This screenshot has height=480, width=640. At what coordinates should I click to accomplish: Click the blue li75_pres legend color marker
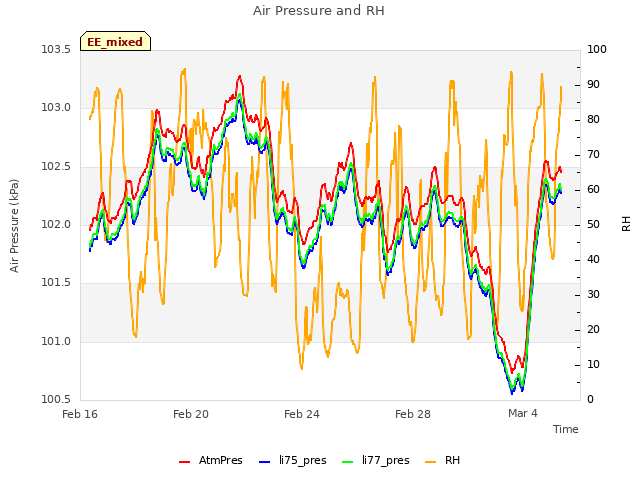point(264,462)
